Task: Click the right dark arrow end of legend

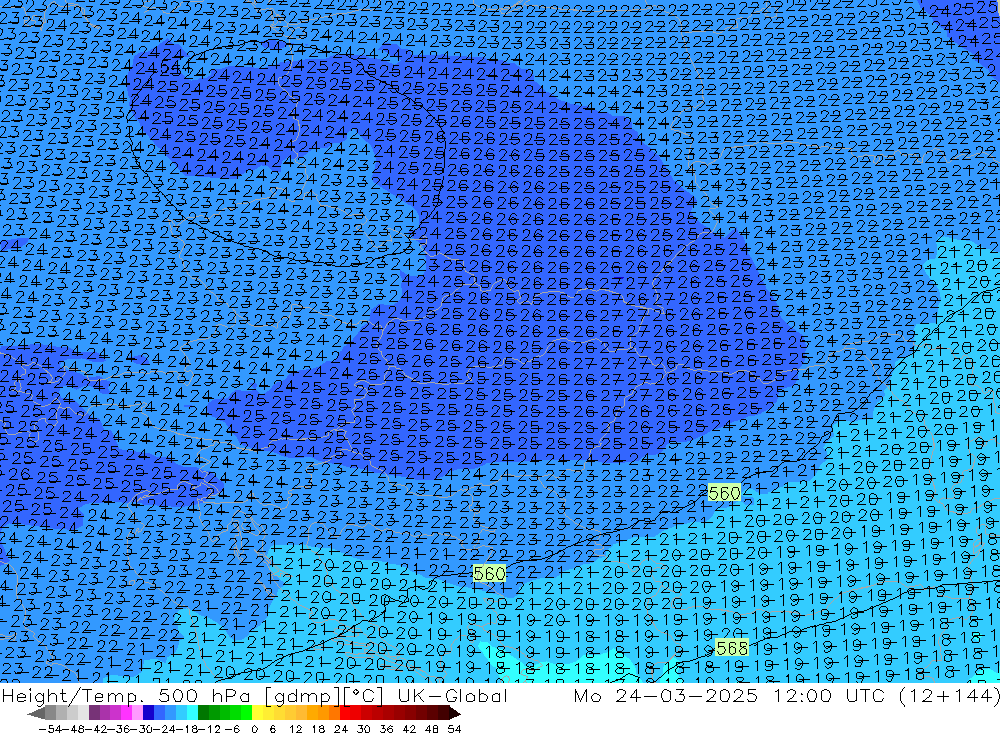Action: tap(454, 713)
